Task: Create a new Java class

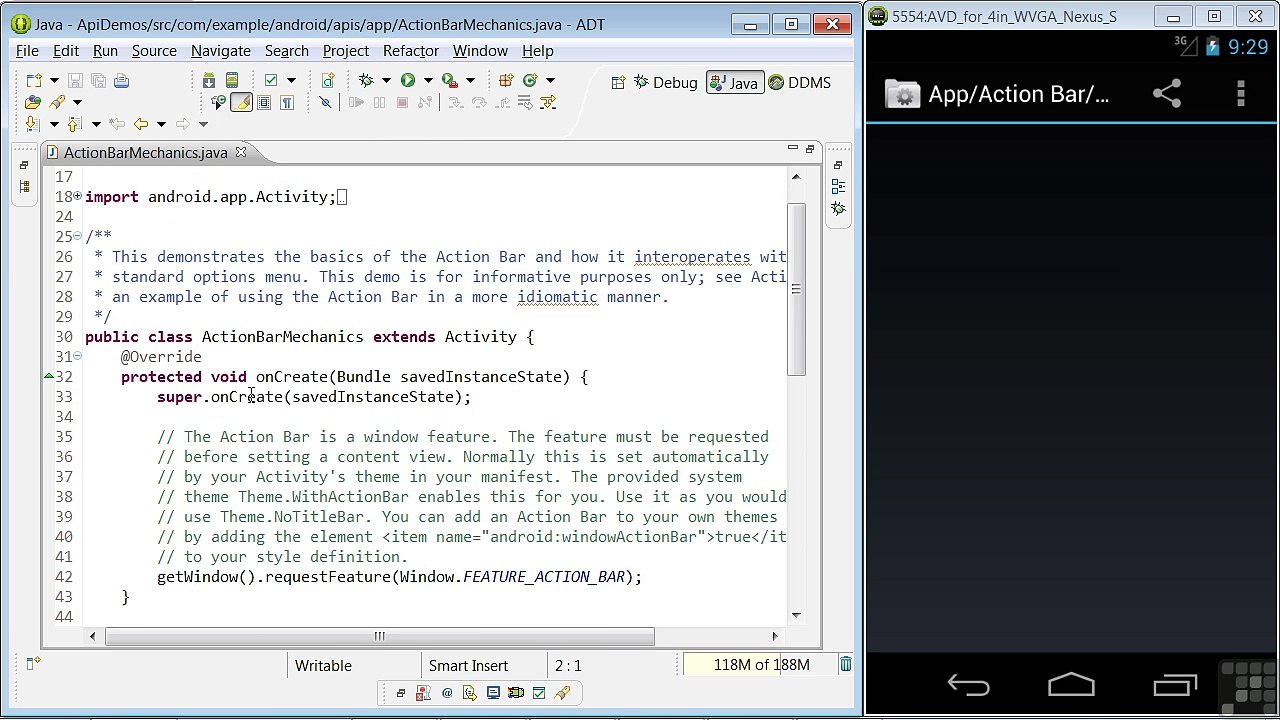Action: [530, 81]
